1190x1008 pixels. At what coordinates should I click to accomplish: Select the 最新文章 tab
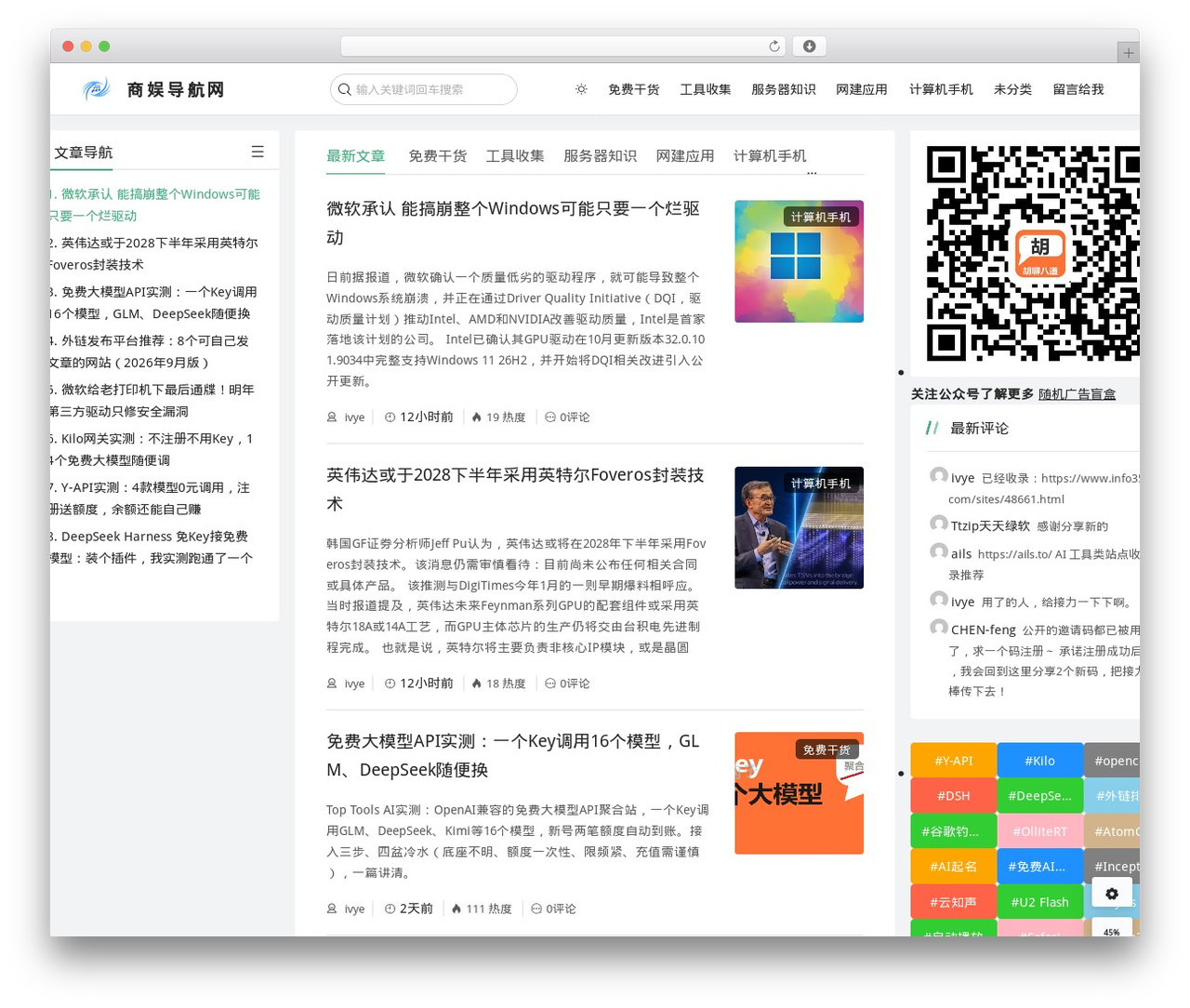[355, 155]
